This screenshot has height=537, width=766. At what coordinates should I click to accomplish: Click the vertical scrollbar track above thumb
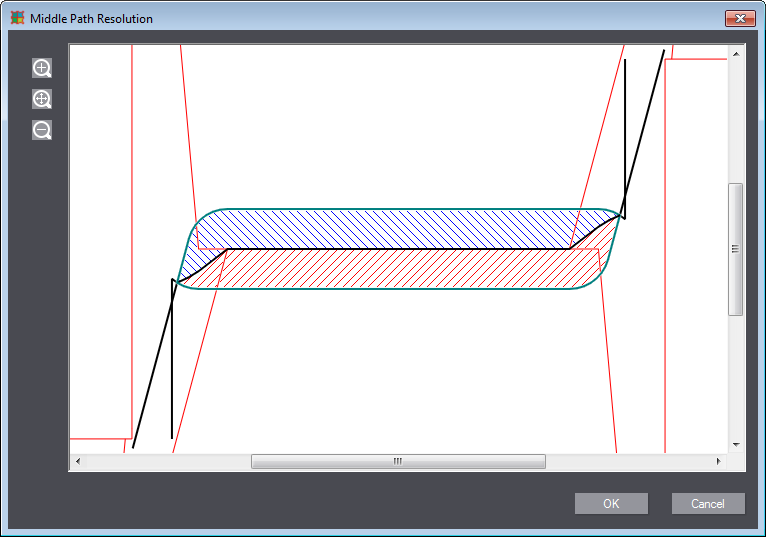click(x=736, y=120)
